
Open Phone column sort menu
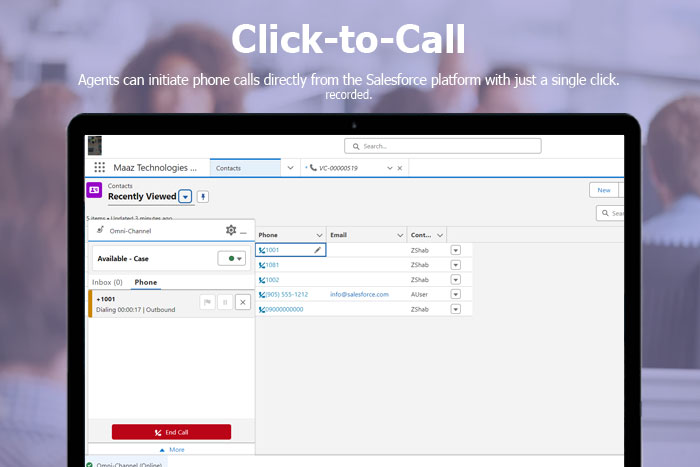319,235
